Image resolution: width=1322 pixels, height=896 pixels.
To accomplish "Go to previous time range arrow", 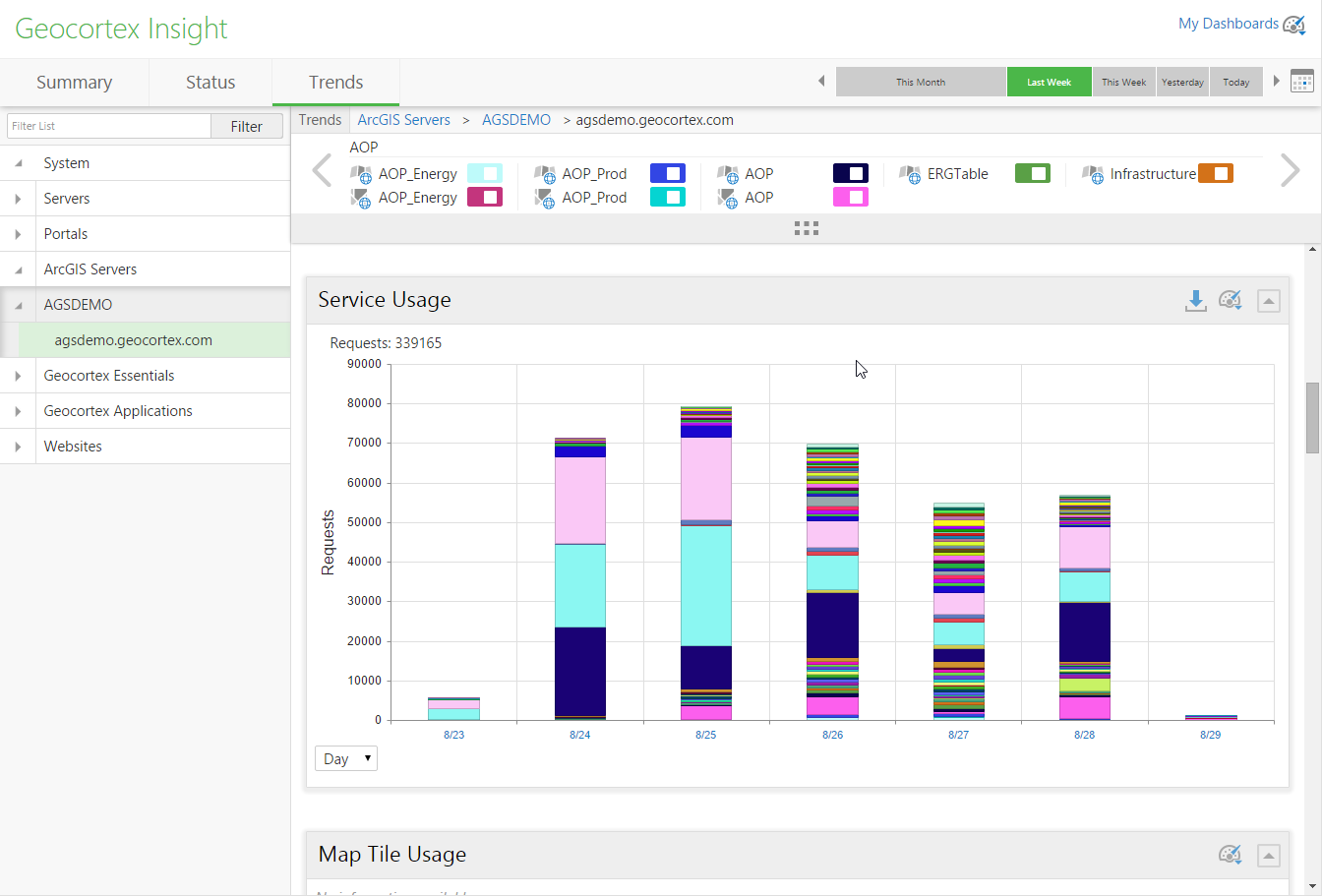I will tap(821, 82).
